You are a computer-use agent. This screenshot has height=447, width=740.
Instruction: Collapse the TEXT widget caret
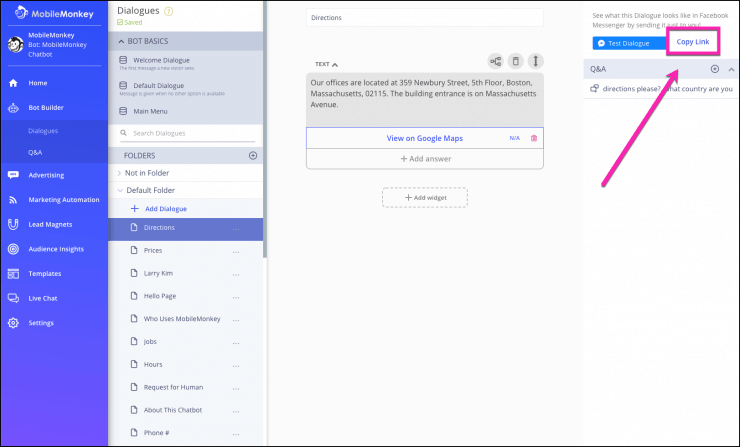[335, 65]
